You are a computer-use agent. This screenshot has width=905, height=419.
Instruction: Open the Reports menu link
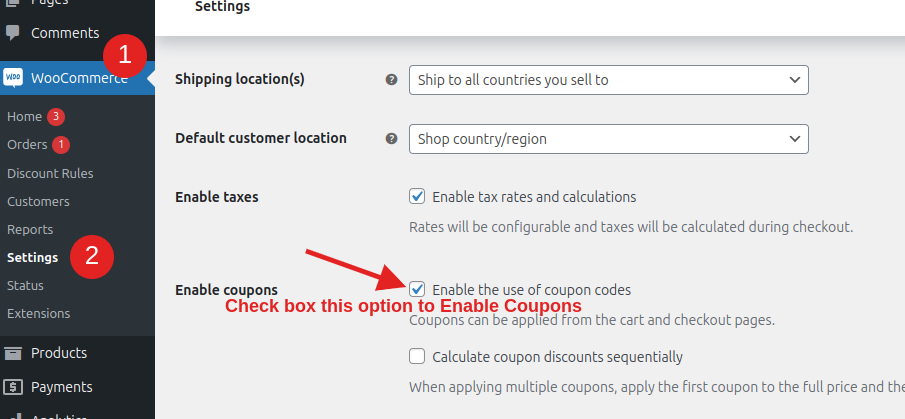coord(30,229)
